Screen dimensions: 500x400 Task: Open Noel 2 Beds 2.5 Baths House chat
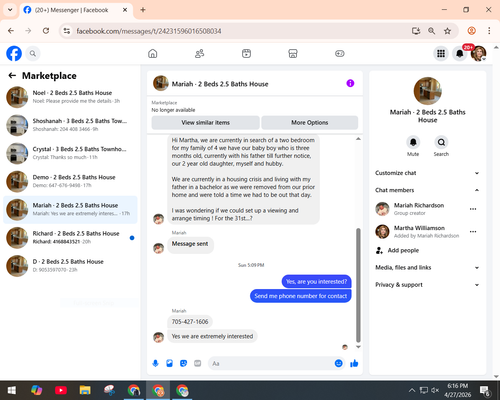click(70, 97)
